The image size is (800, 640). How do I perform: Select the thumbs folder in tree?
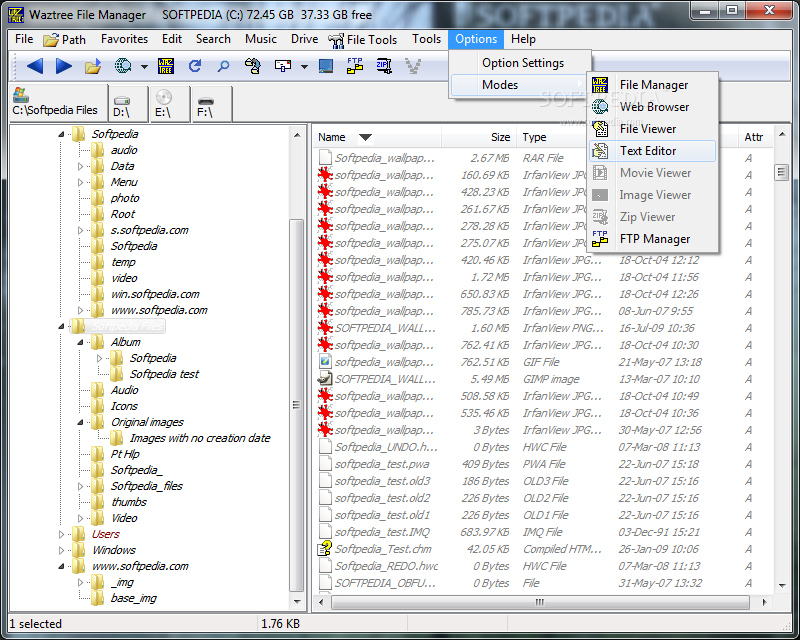point(129,503)
